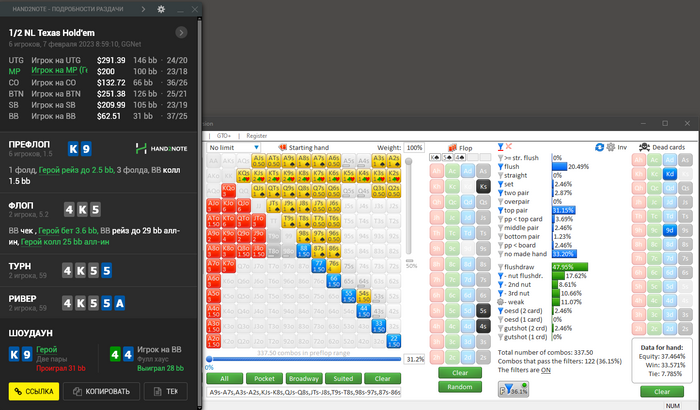
Task: Click the Suited range button
Action: point(343,378)
